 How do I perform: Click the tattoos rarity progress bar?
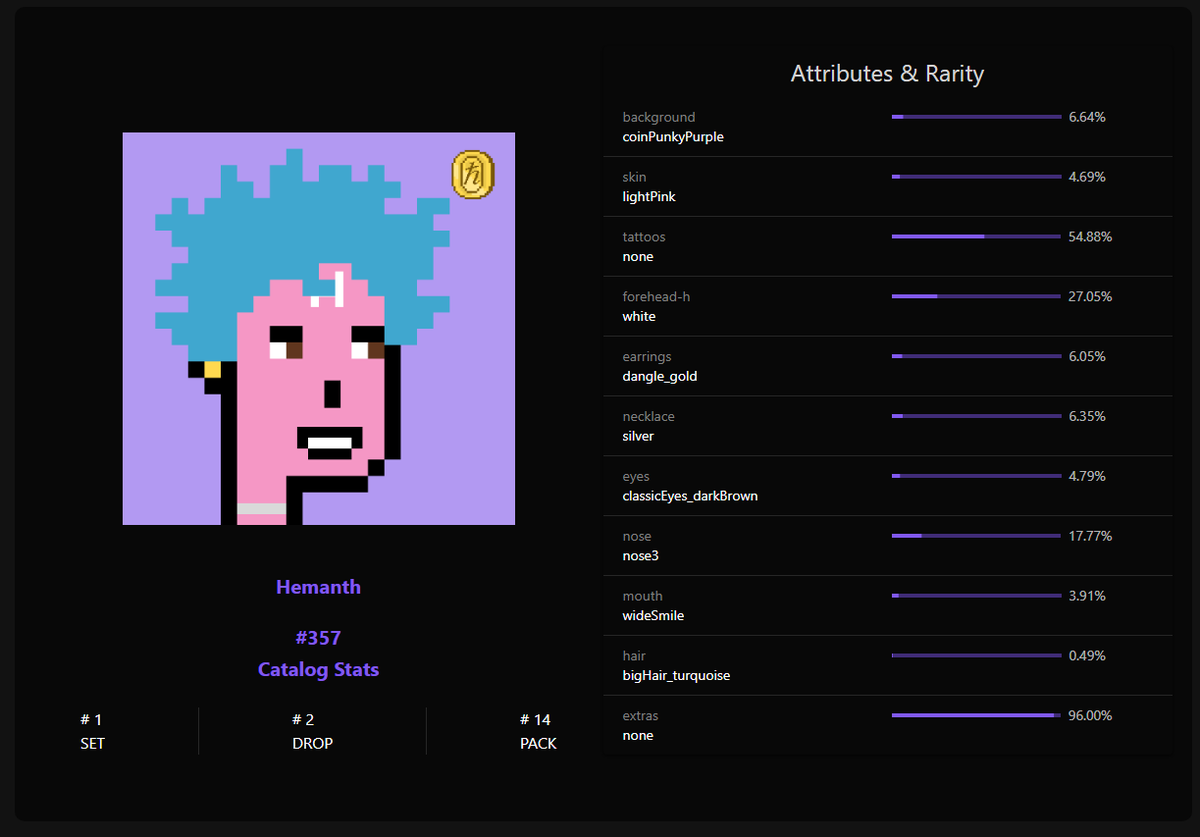click(x=977, y=237)
